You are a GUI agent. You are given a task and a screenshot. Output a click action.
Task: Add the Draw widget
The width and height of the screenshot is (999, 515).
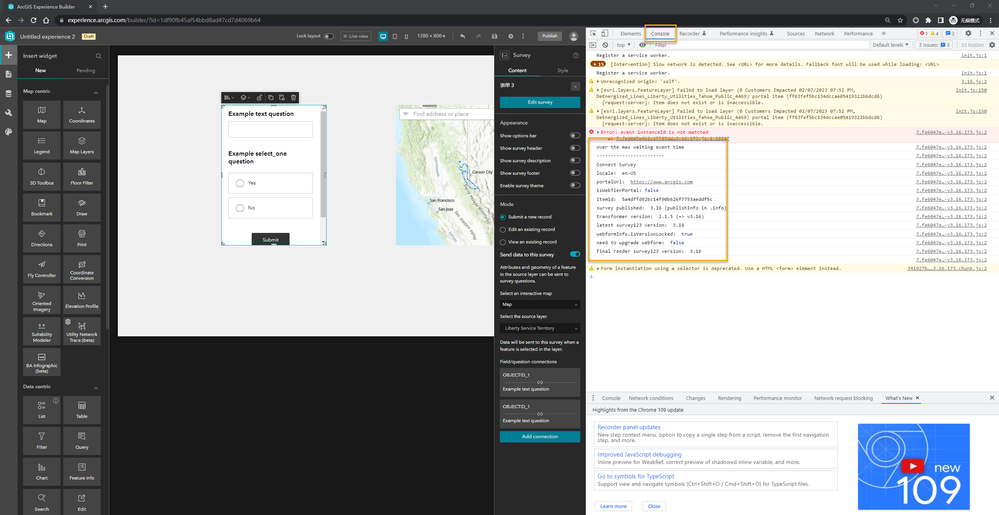(x=82, y=207)
